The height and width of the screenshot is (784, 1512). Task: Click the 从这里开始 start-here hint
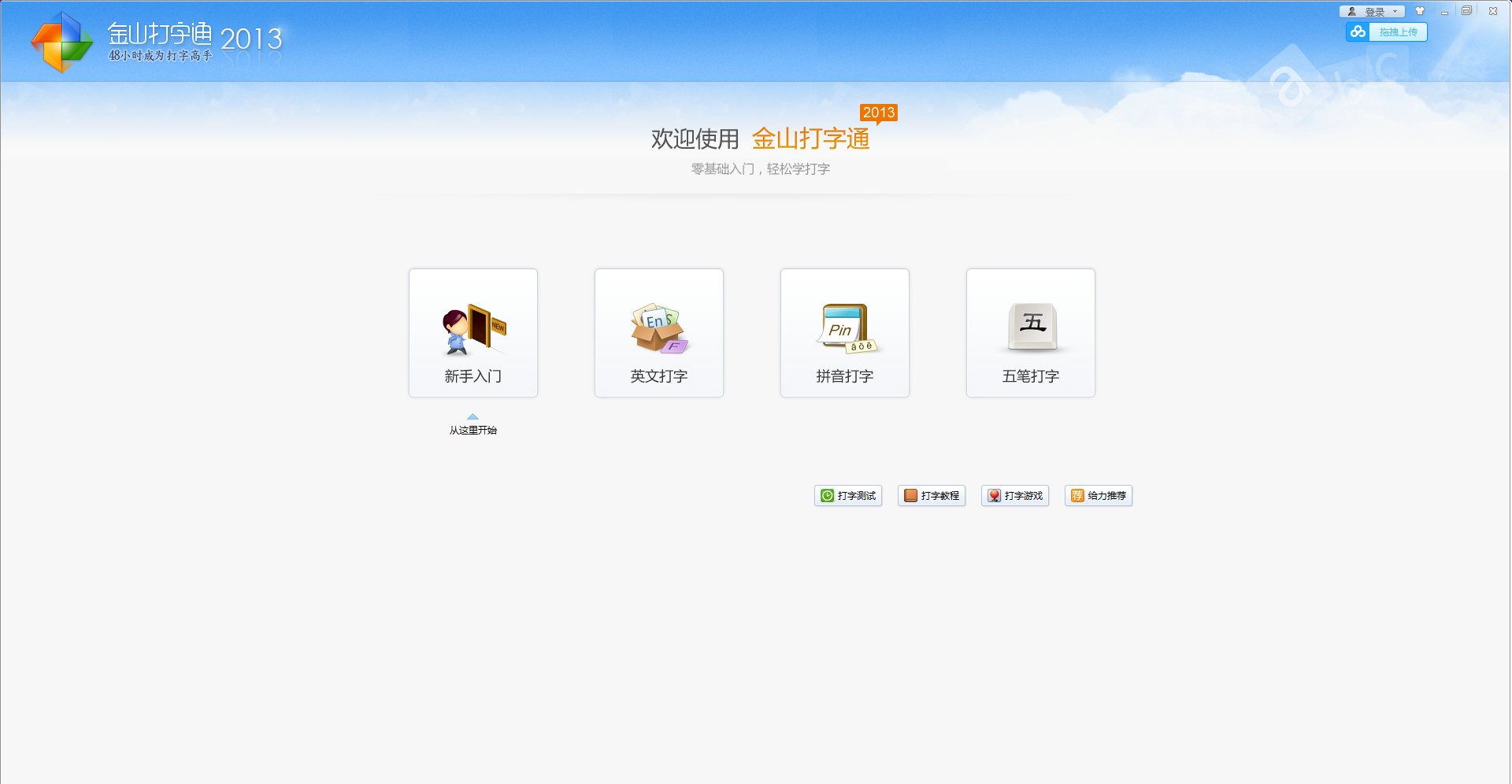472,430
